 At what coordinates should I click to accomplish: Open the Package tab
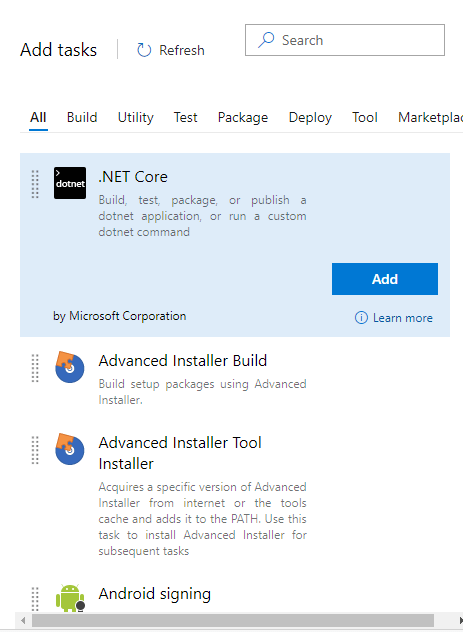click(x=243, y=117)
